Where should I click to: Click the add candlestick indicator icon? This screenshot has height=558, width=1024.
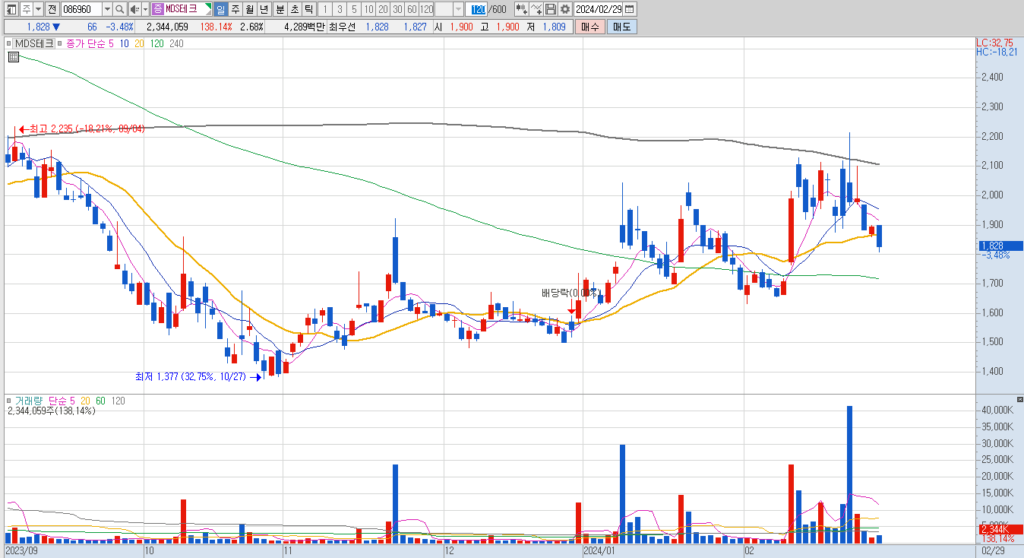(x=521, y=9)
